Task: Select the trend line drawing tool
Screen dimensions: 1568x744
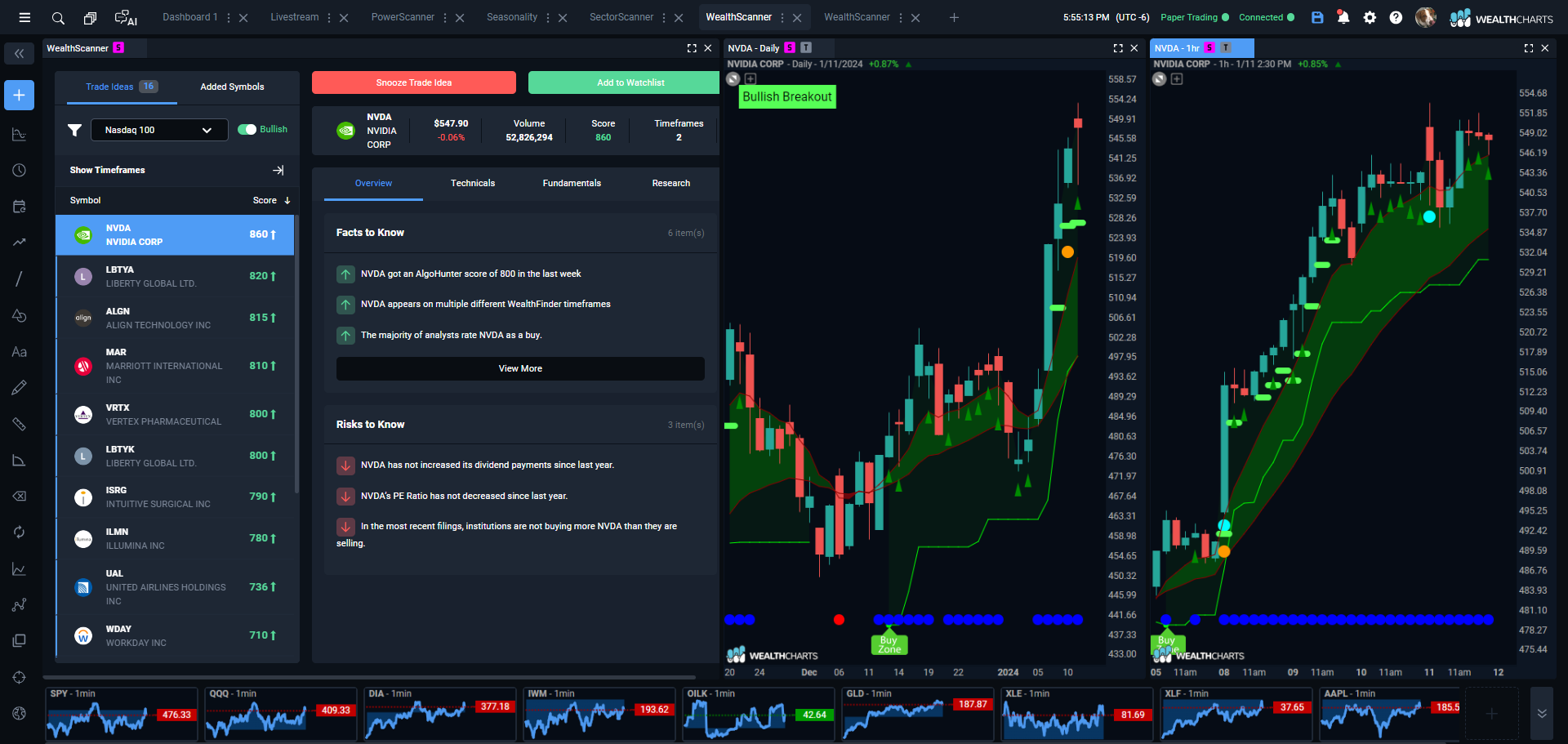Action: coord(19,243)
